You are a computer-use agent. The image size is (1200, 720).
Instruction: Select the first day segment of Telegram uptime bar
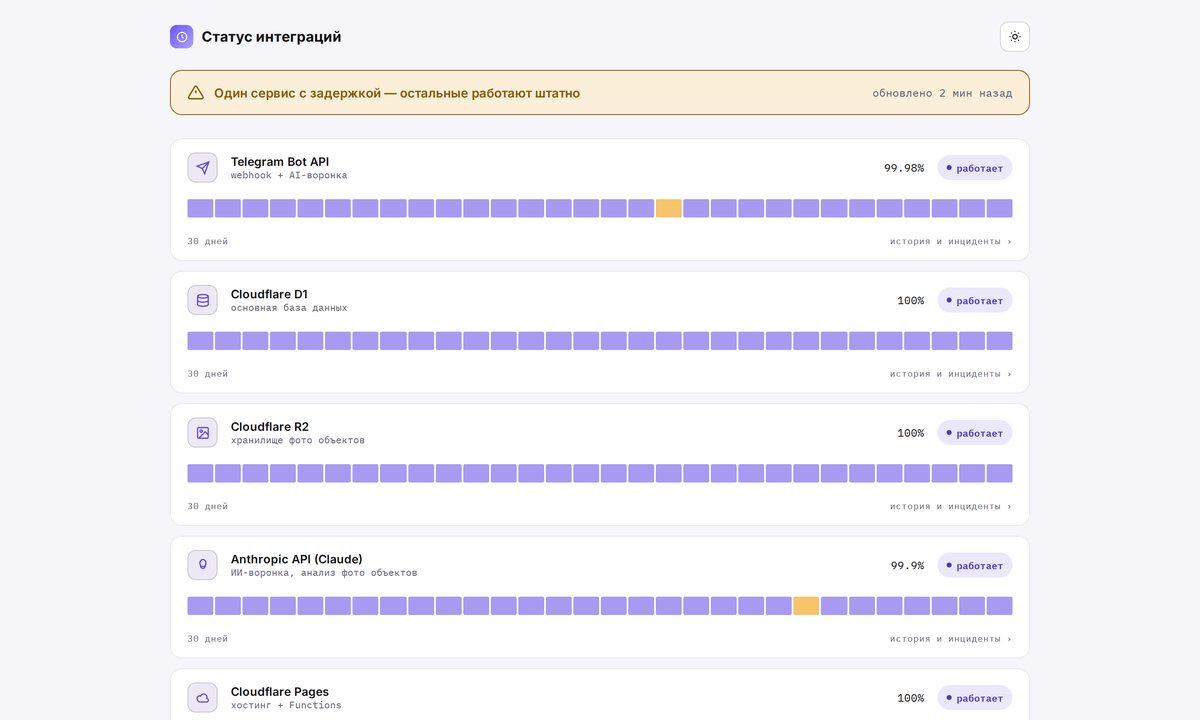click(200, 208)
